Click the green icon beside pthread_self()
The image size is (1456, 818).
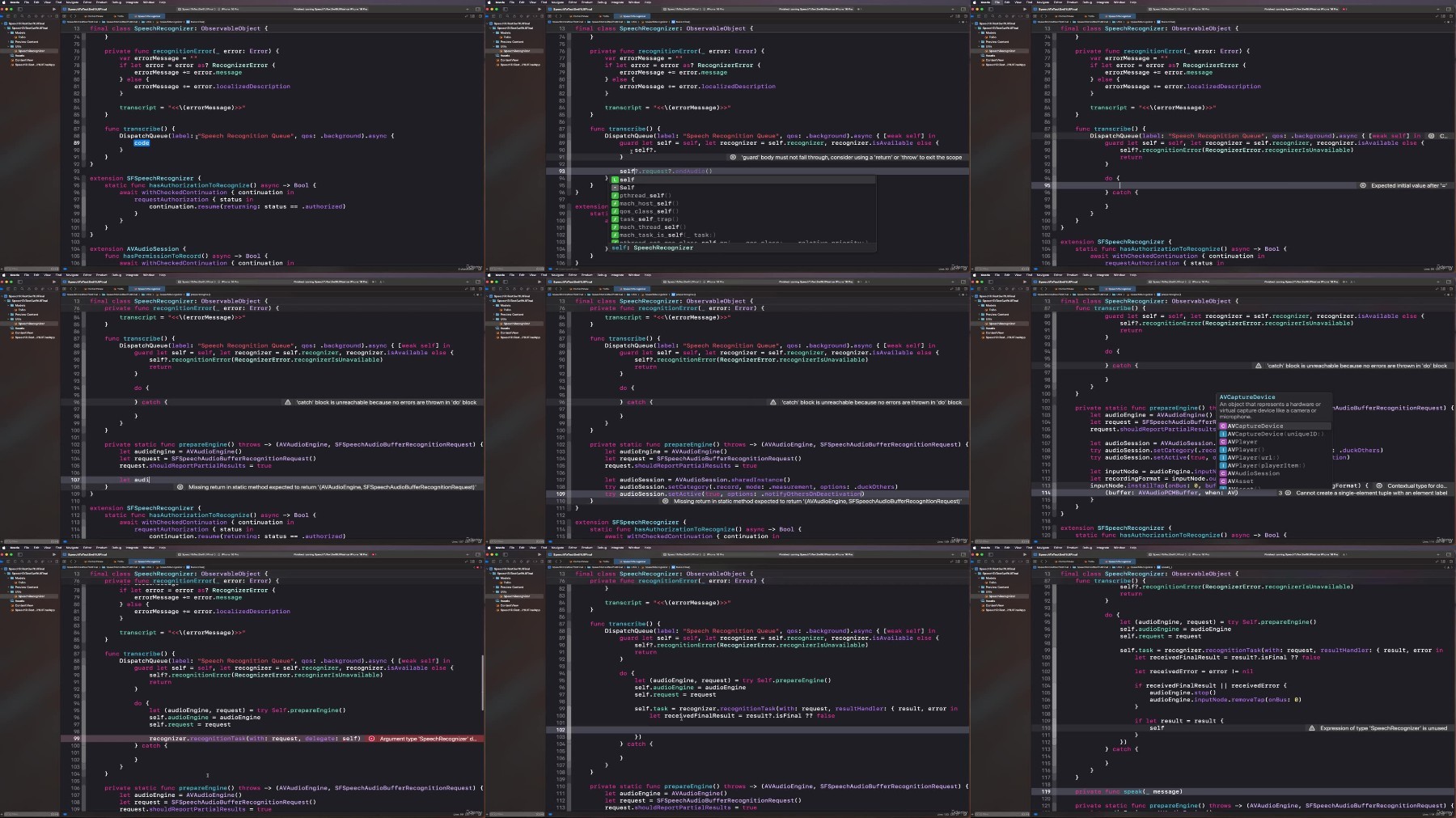615,195
